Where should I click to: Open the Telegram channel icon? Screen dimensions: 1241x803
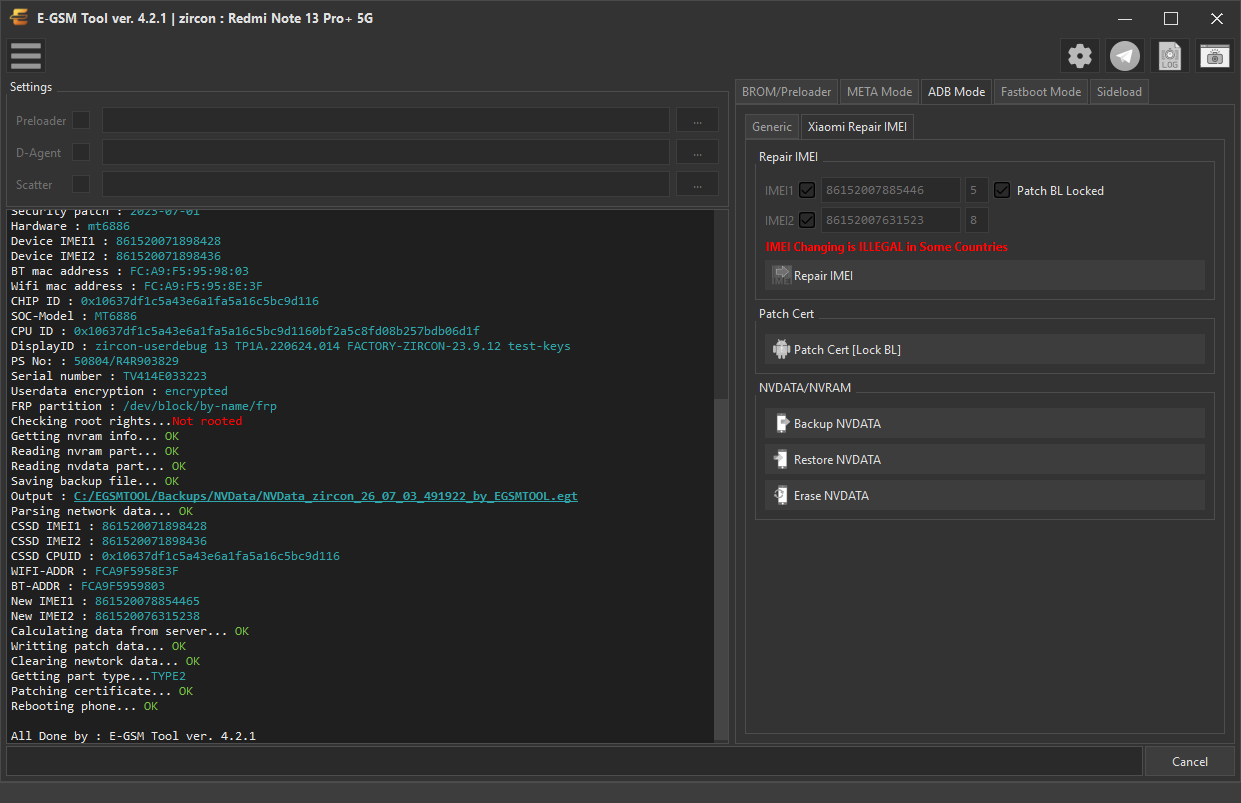point(1125,56)
